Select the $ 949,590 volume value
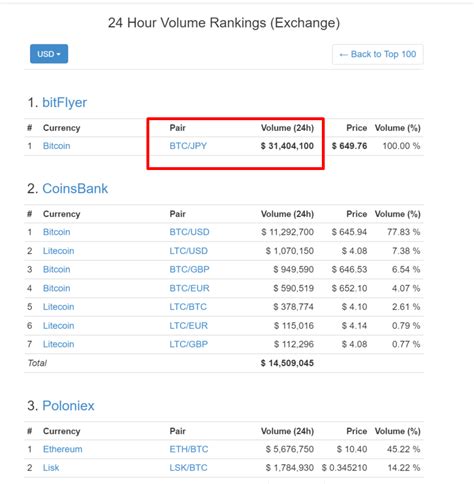474x484 pixels. 293,269
